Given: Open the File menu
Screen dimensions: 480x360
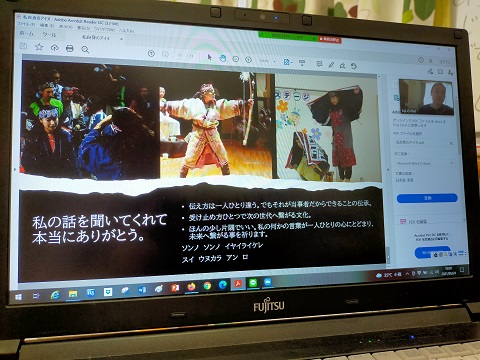Looking at the screenshot, I should pyautogui.click(x=25, y=24).
